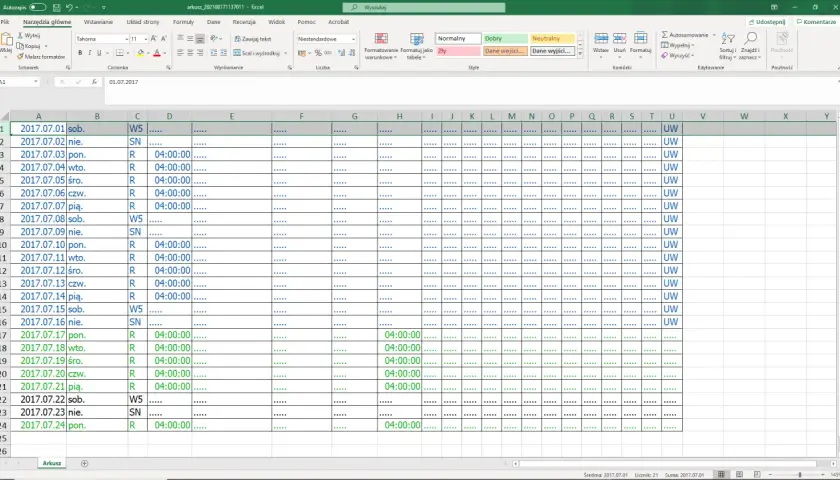Viewport: 840px width, 480px height.
Task: Select bottom vertical align icon
Action: point(200,39)
